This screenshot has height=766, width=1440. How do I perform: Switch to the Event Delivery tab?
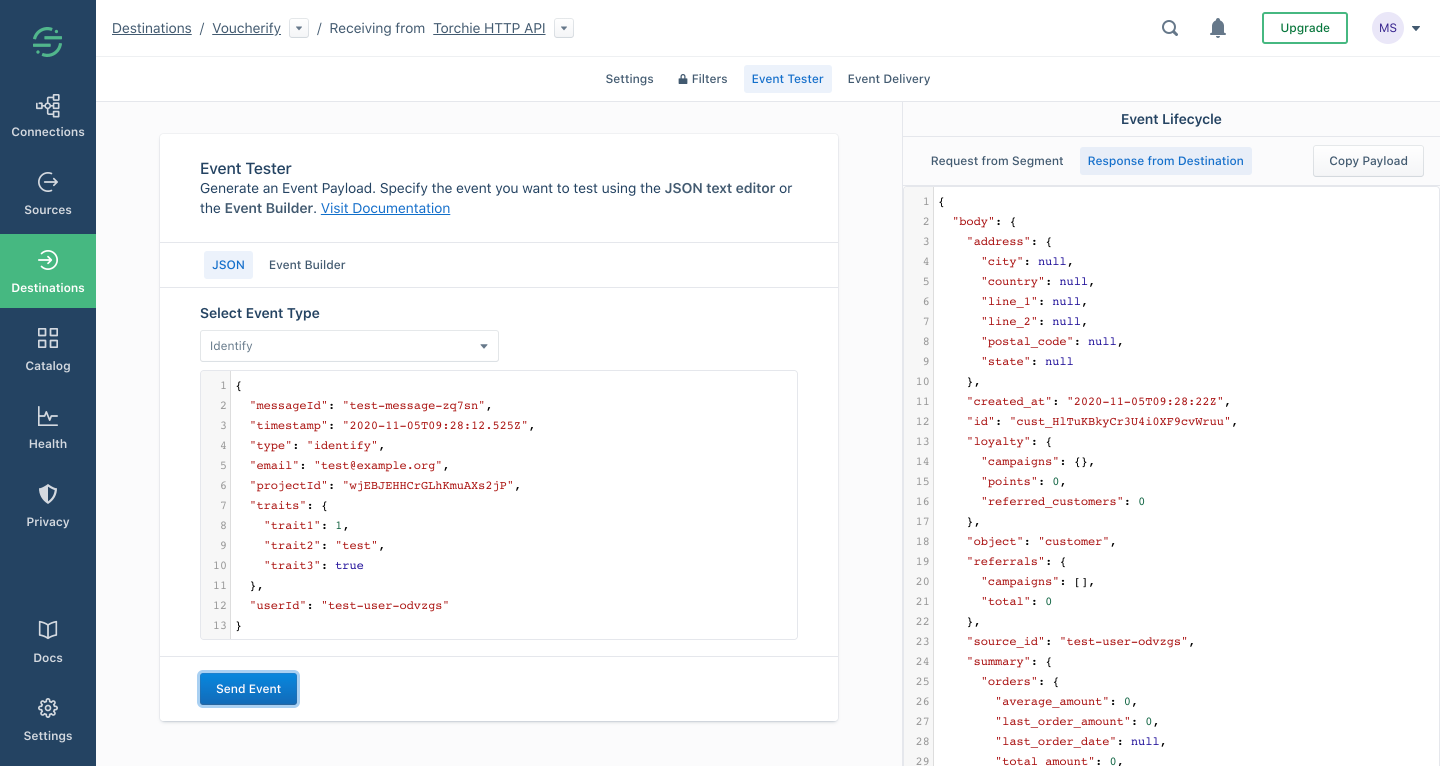888,78
